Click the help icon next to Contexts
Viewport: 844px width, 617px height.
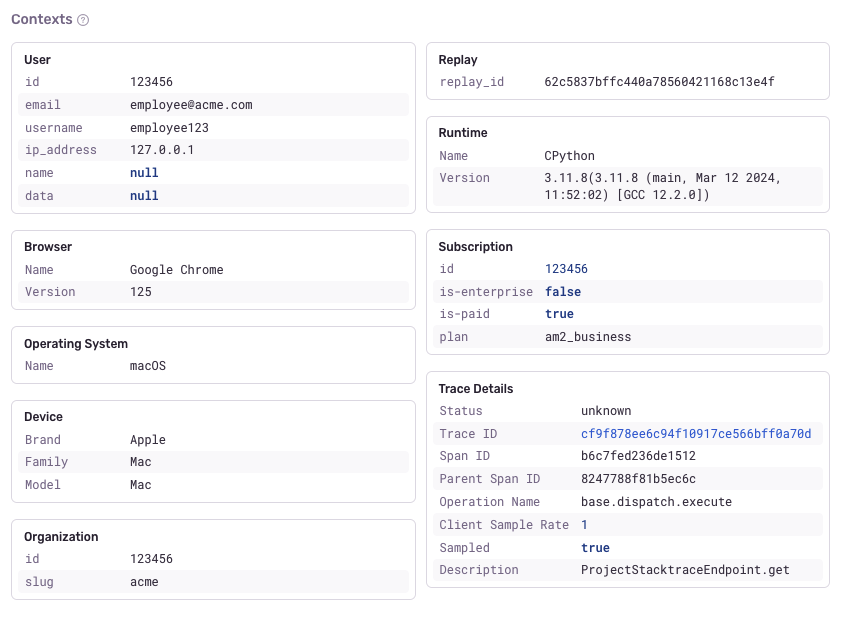83,20
